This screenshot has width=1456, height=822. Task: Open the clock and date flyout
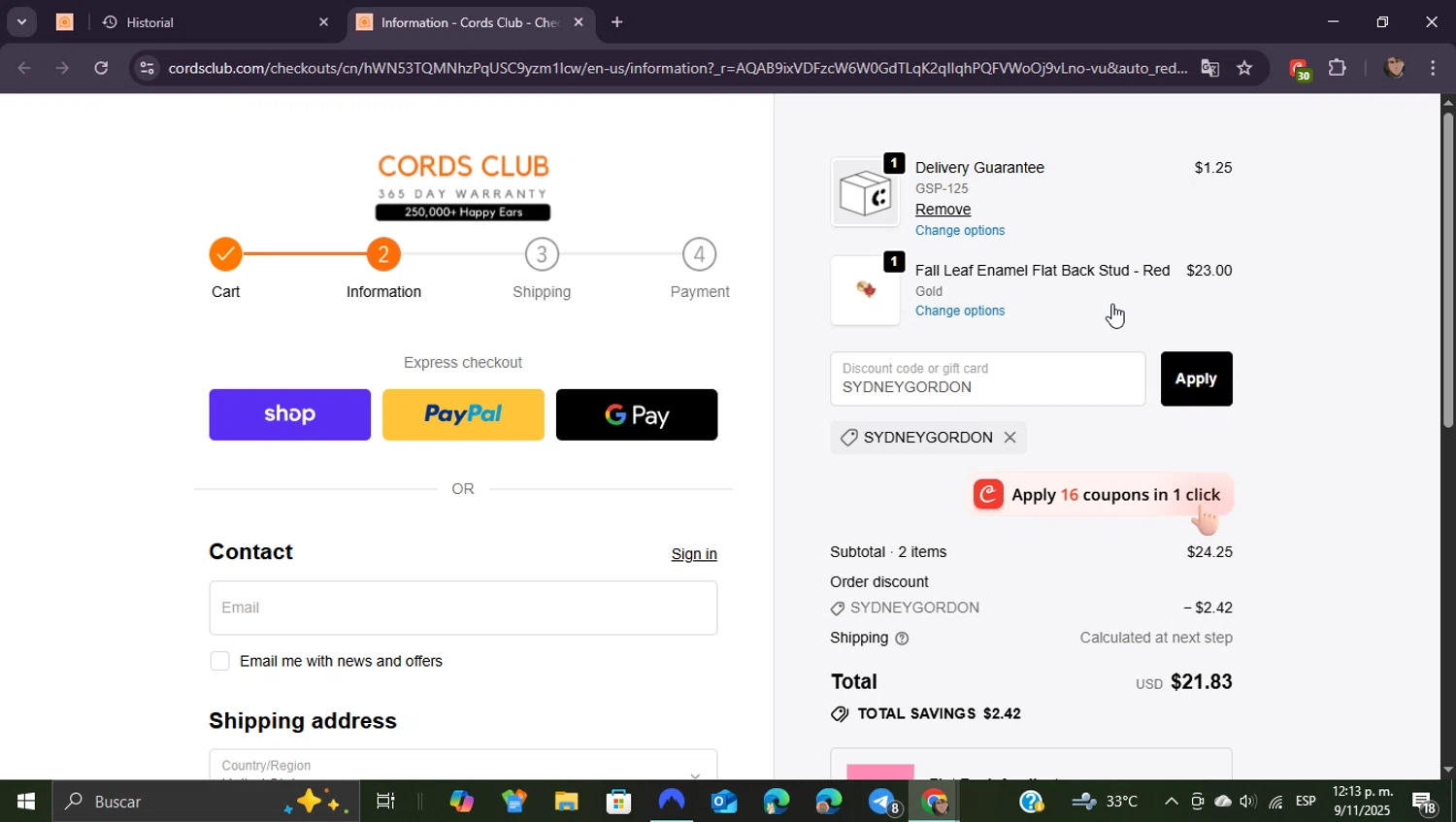coord(1364,802)
